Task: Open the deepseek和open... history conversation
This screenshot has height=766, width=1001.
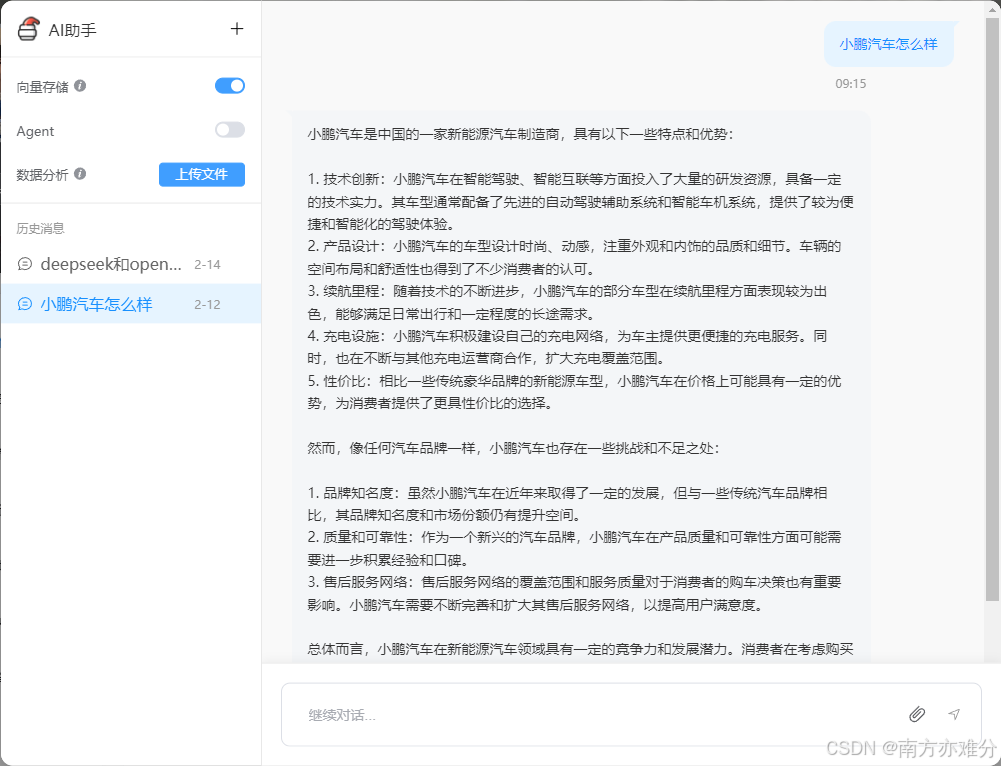Action: [x=131, y=264]
